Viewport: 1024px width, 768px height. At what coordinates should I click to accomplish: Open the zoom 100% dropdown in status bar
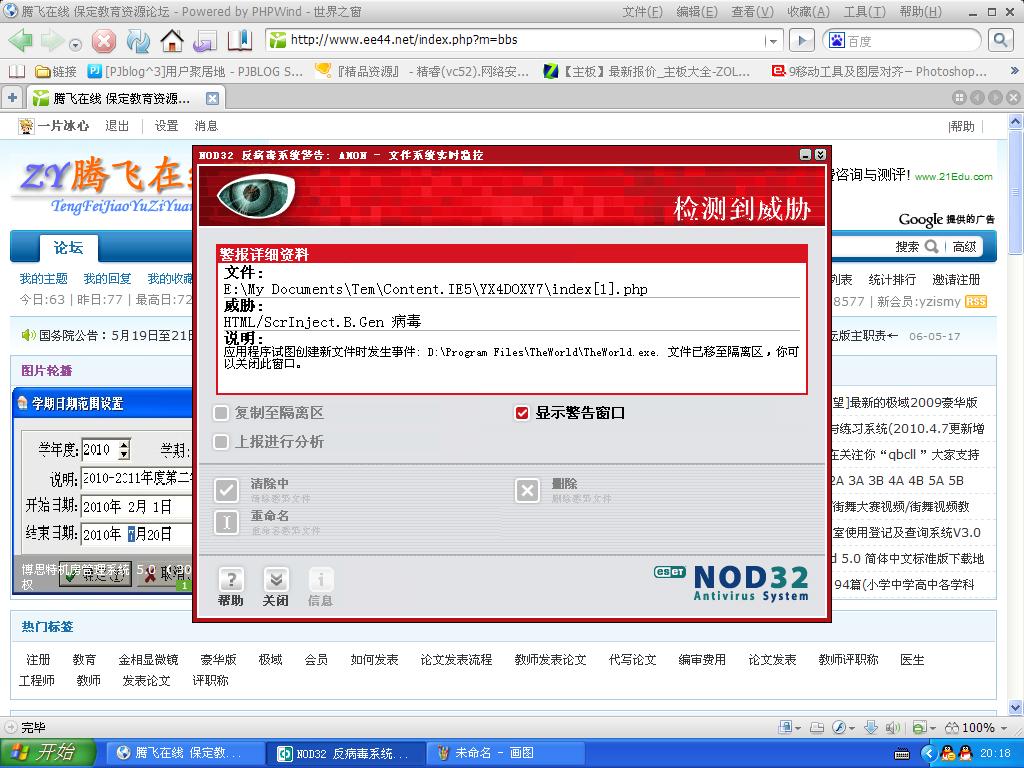click(984, 728)
